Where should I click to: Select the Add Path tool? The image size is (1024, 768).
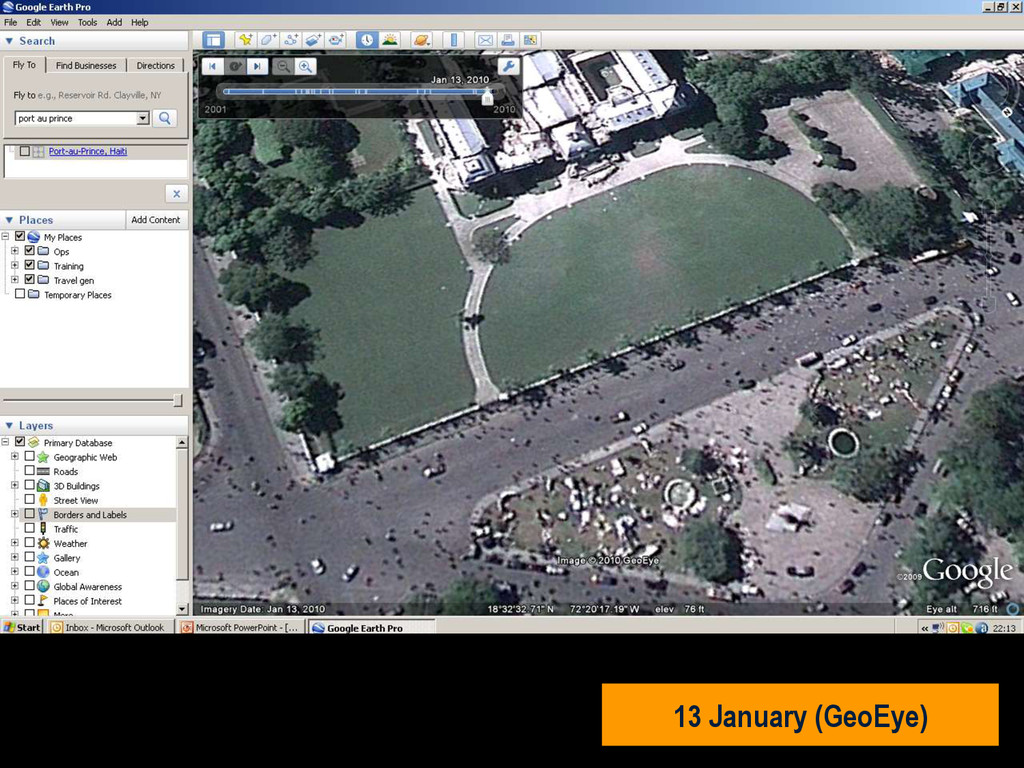tap(291, 40)
